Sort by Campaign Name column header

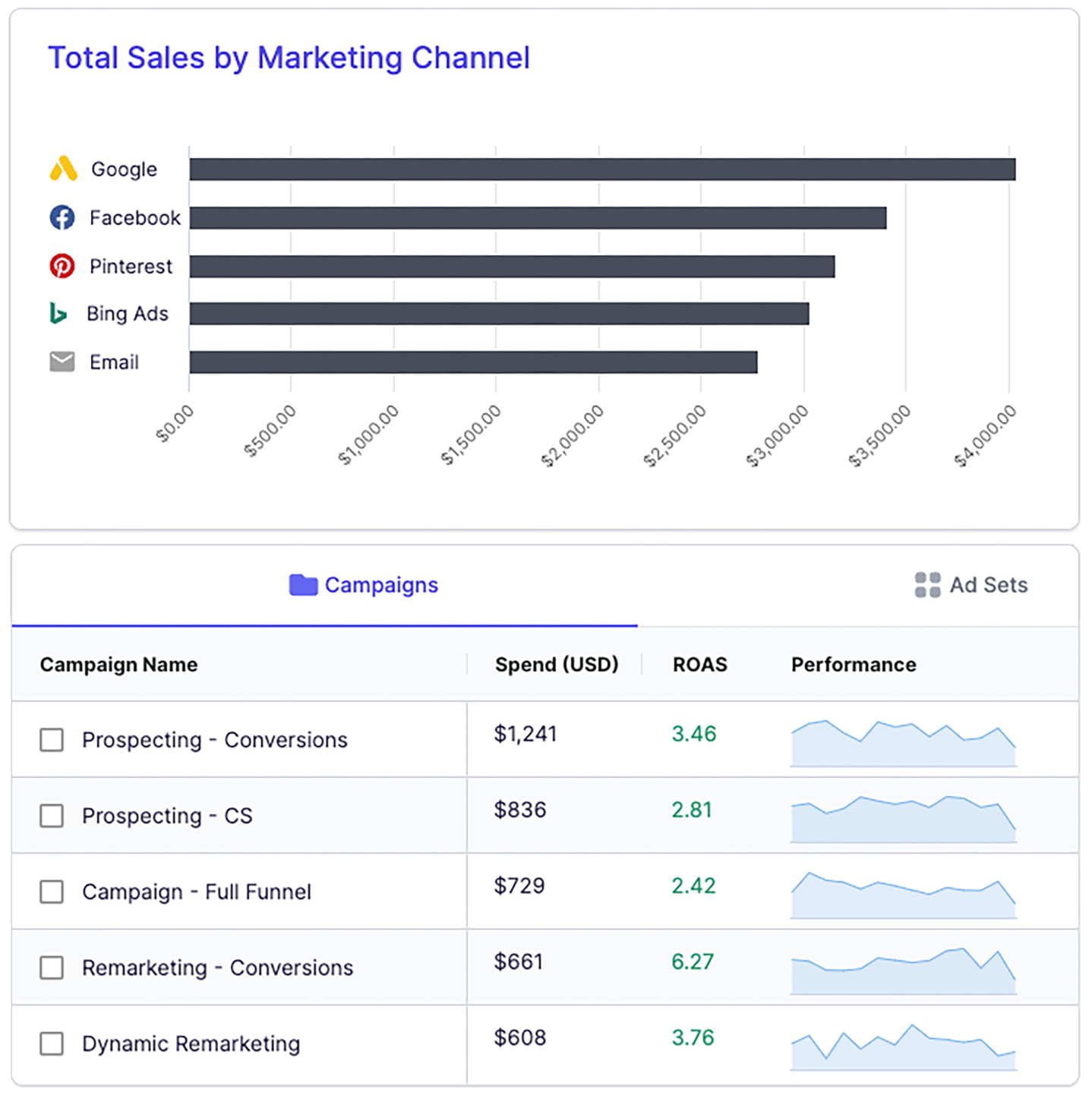point(118,665)
